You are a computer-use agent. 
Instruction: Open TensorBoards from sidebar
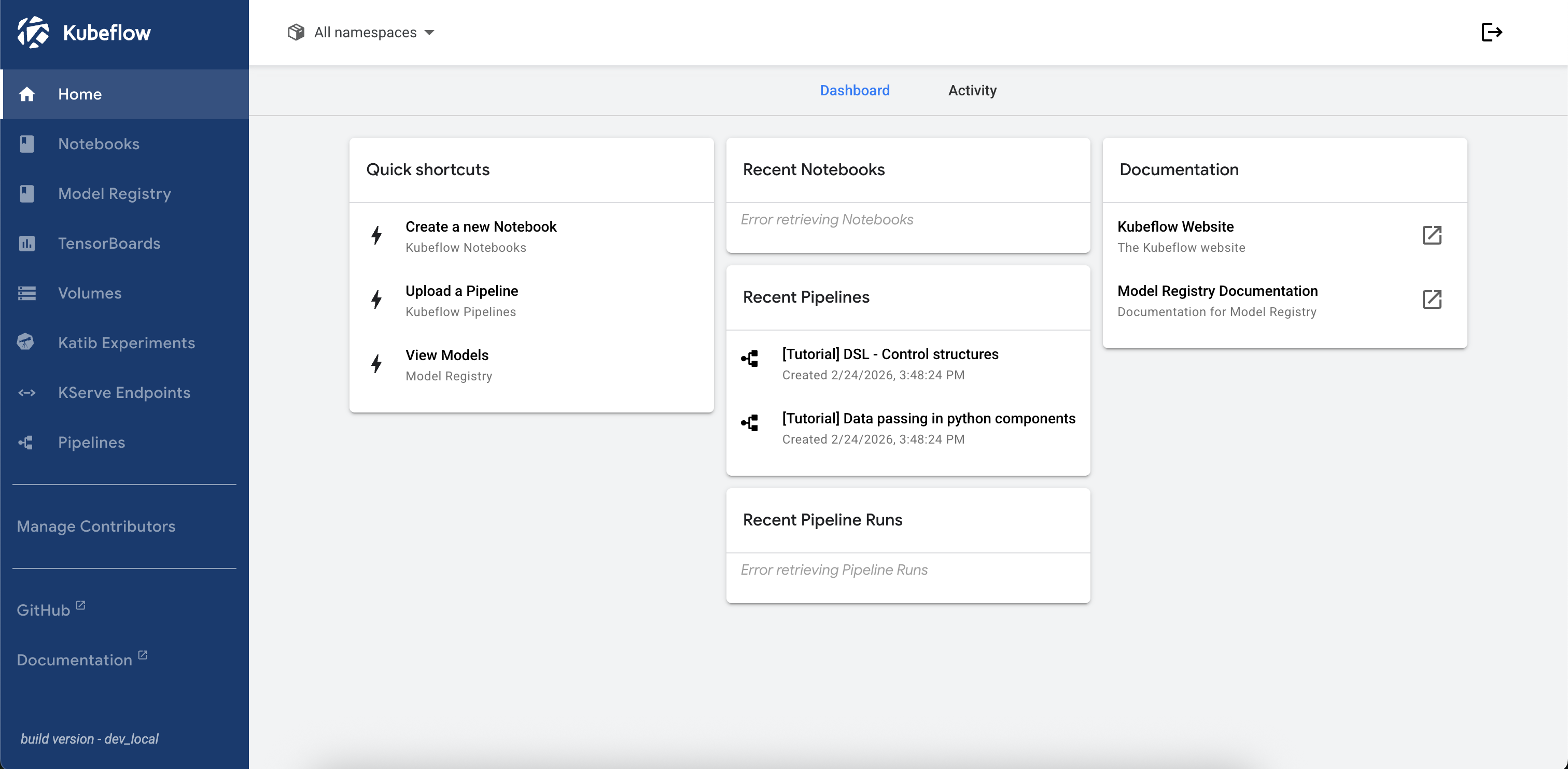coord(124,244)
